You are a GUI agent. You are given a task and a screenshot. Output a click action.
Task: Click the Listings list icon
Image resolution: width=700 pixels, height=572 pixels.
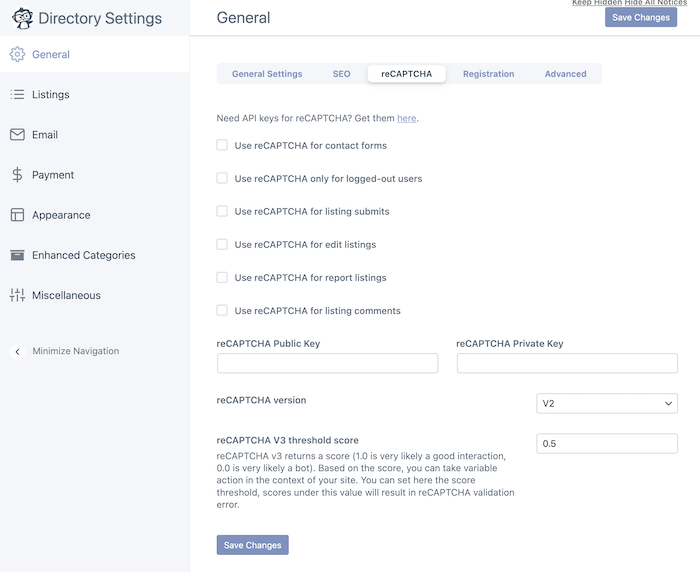point(17,94)
